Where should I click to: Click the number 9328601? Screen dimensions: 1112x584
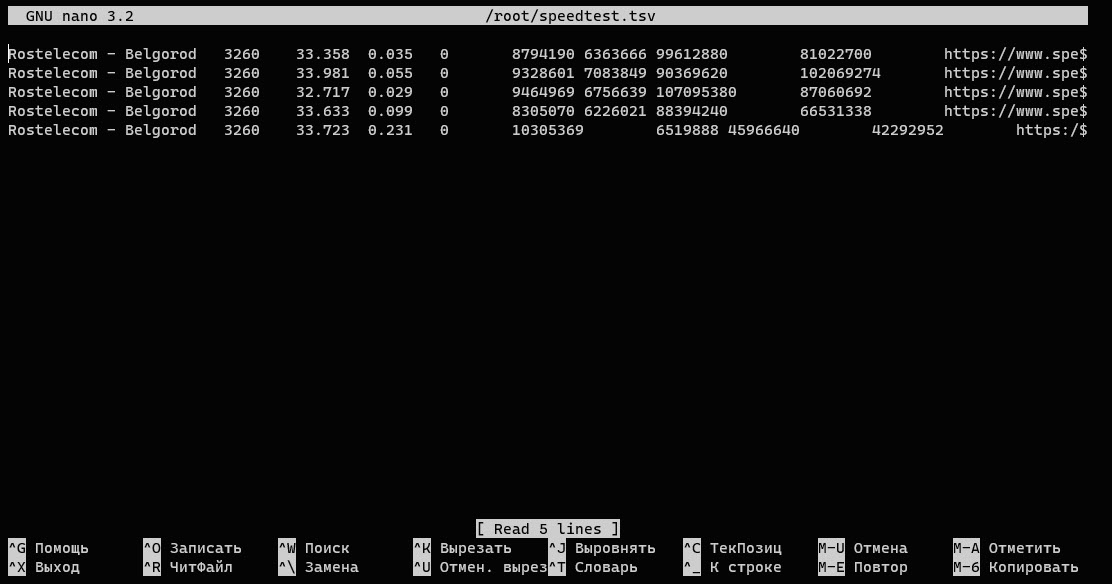[543, 73]
